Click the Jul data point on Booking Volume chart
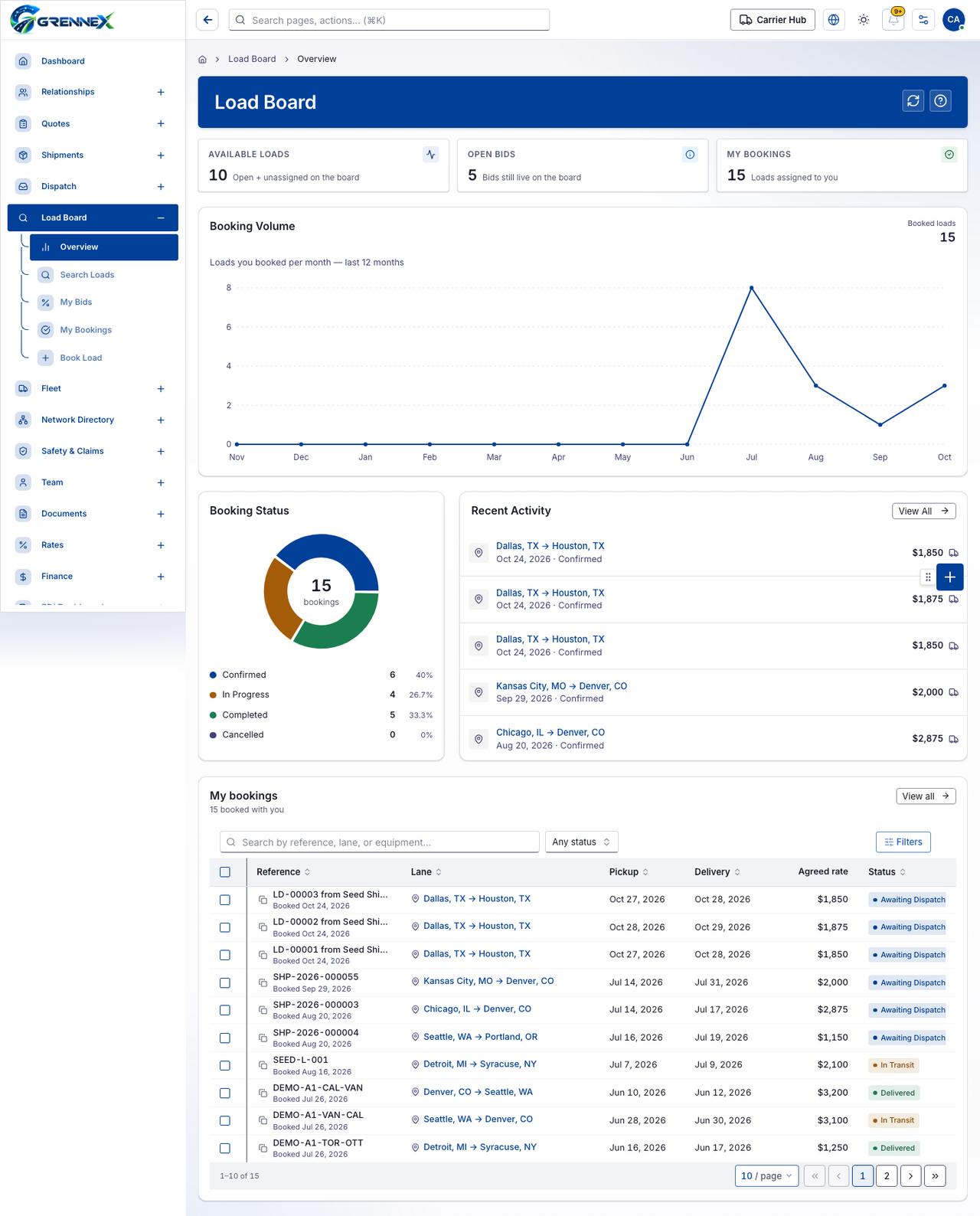This screenshot has height=1216, width=980. click(x=752, y=288)
